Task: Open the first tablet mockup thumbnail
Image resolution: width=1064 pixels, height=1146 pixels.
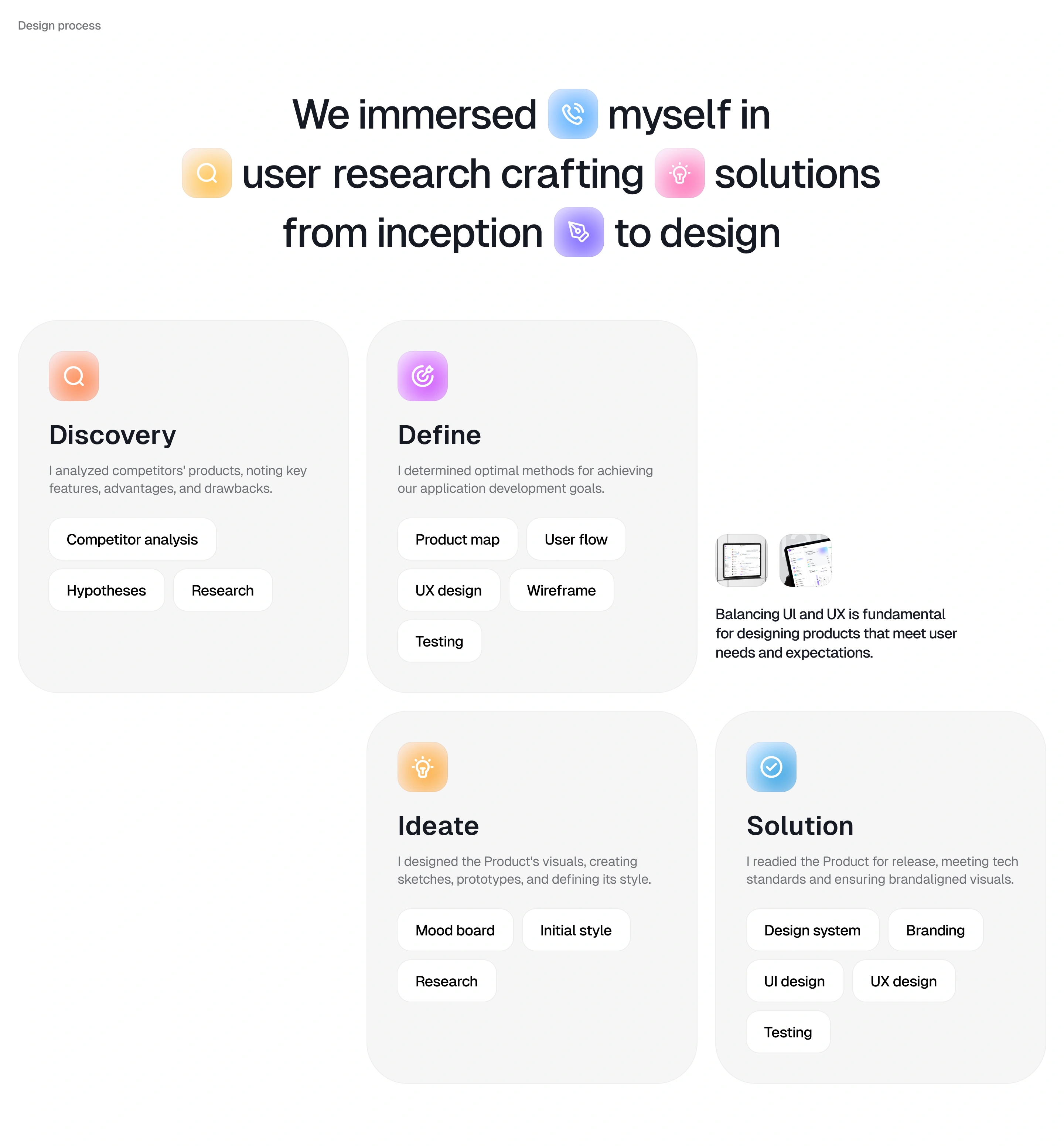Action: [741, 560]
